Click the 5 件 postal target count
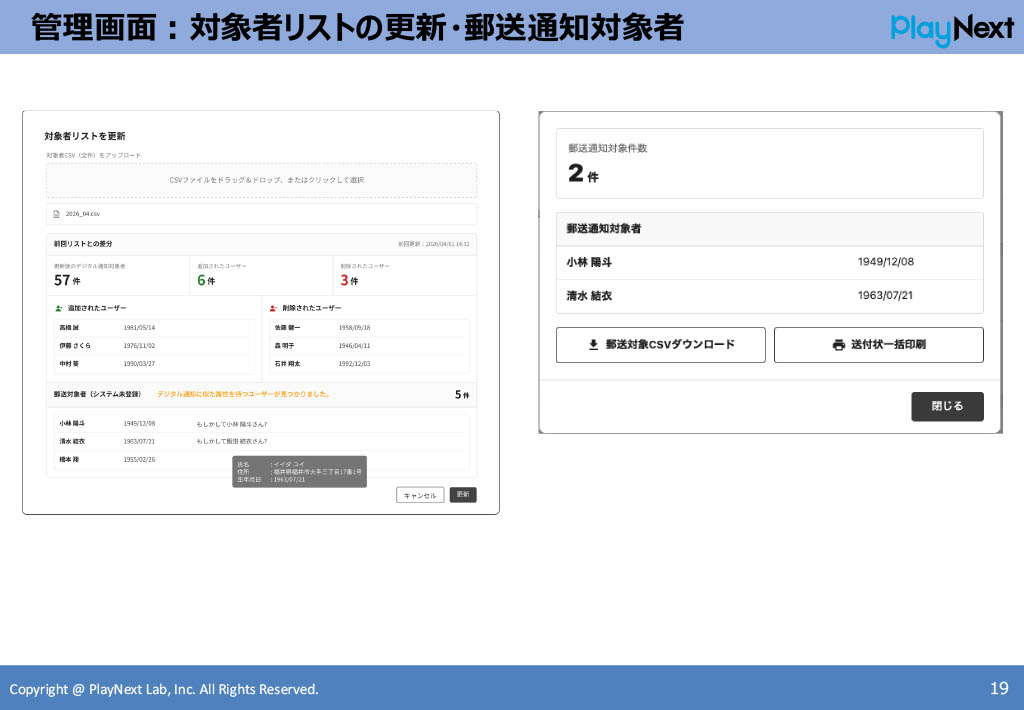The height and width of the screenshot is (710, 1024). [x=462, y=395]
